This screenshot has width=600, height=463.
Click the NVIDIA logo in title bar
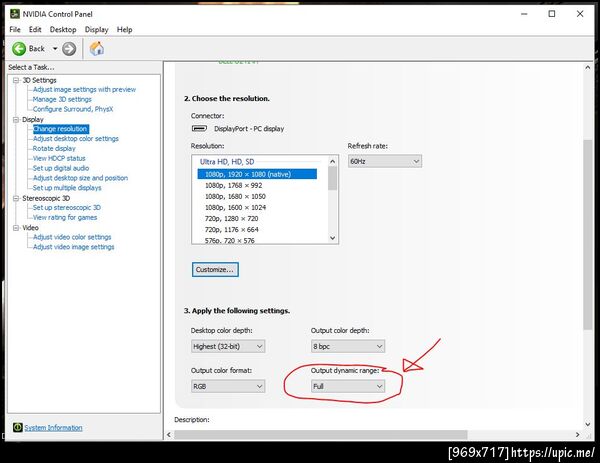[15, 14]
